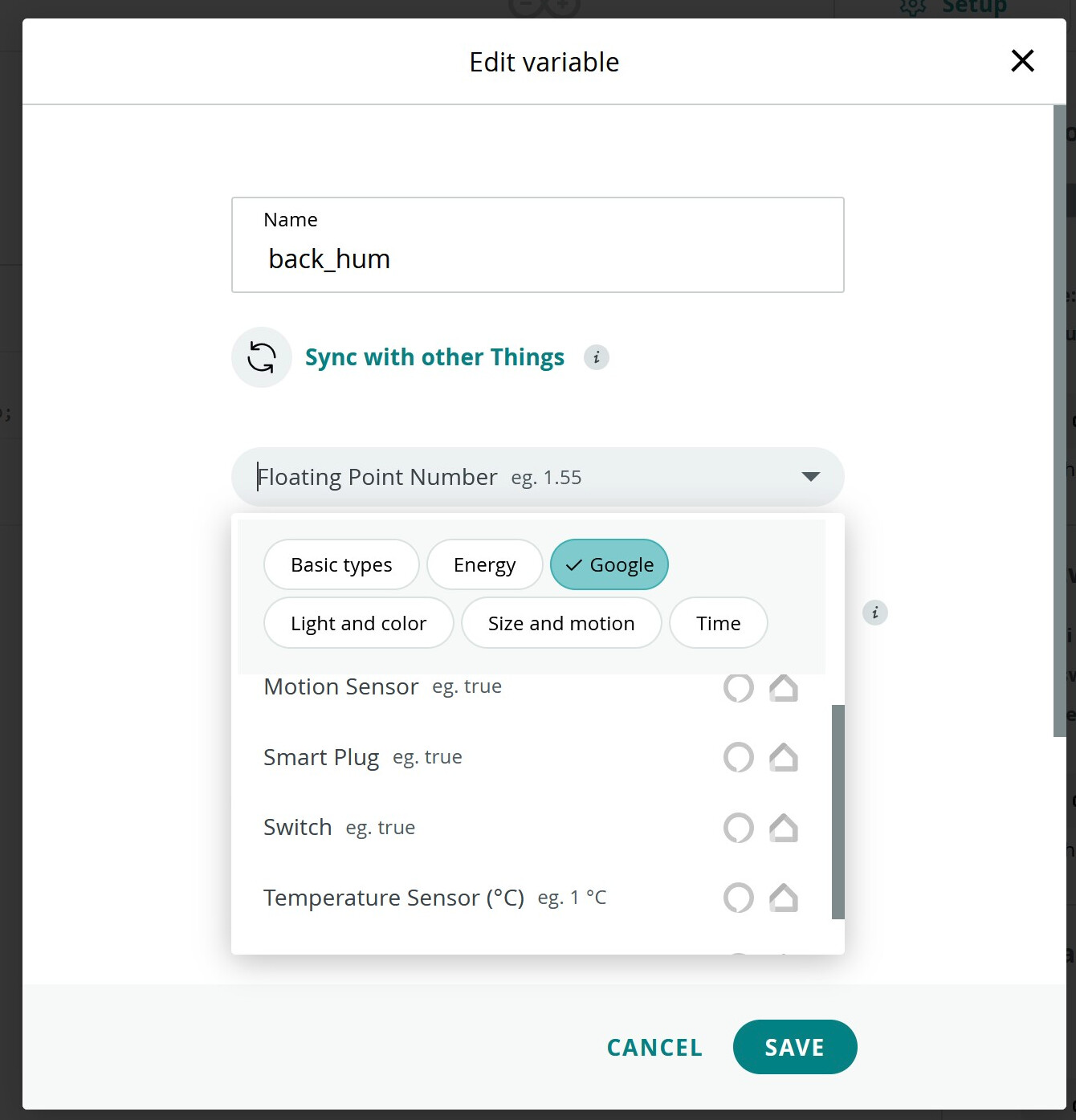Image resolution: width=1076 pixels, height=1120 pixels.
Task: Enable the Energy filter chip
Action: pos(484,564)
